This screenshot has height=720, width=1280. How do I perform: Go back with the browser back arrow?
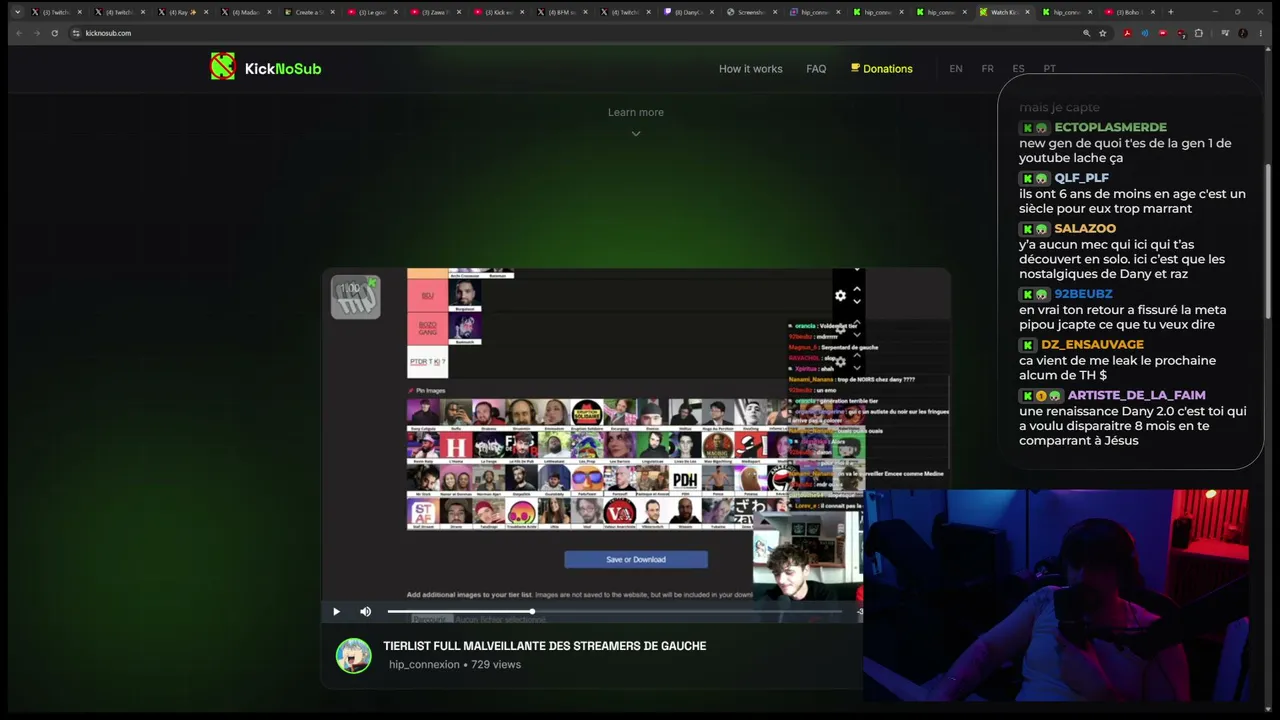tap(18, 33)
